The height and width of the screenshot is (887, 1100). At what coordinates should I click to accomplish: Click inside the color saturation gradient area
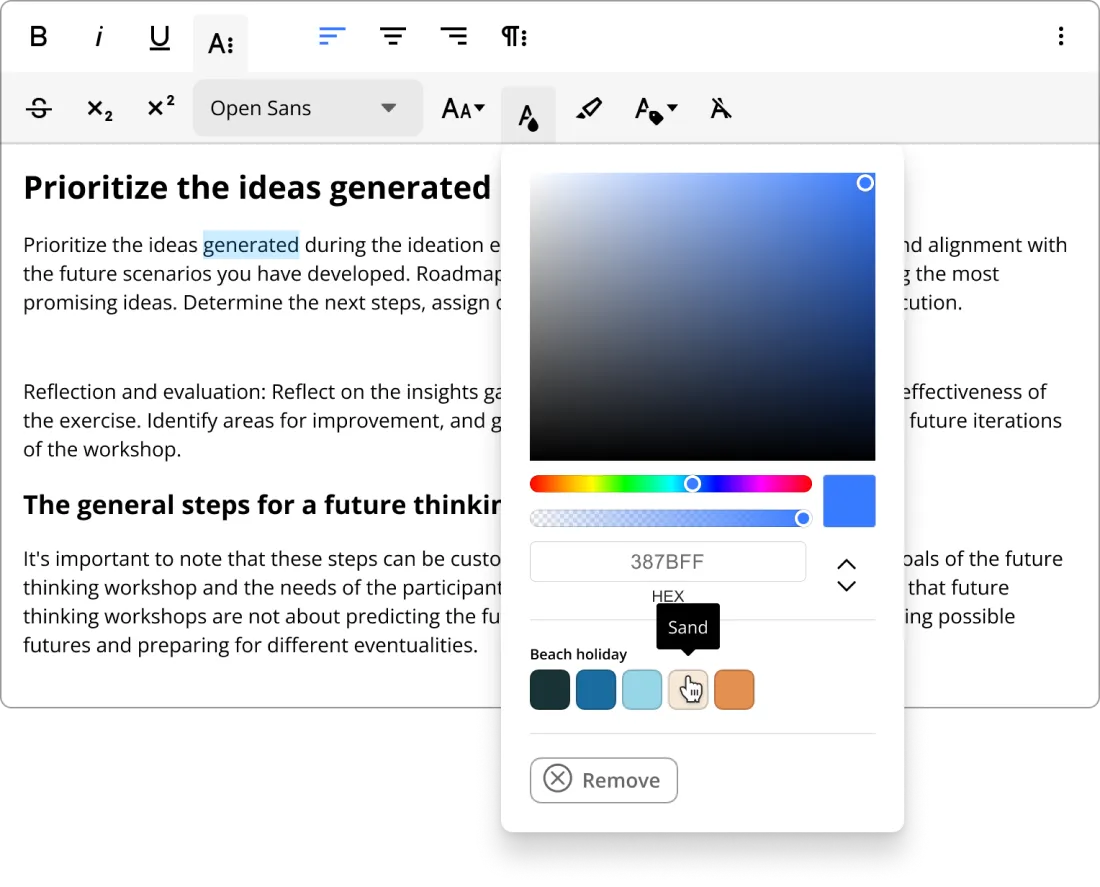(x=702, y=316)
